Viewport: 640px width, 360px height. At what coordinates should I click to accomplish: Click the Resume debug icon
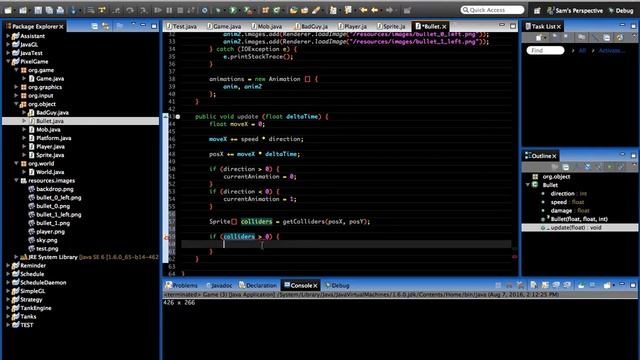(158, 10)
